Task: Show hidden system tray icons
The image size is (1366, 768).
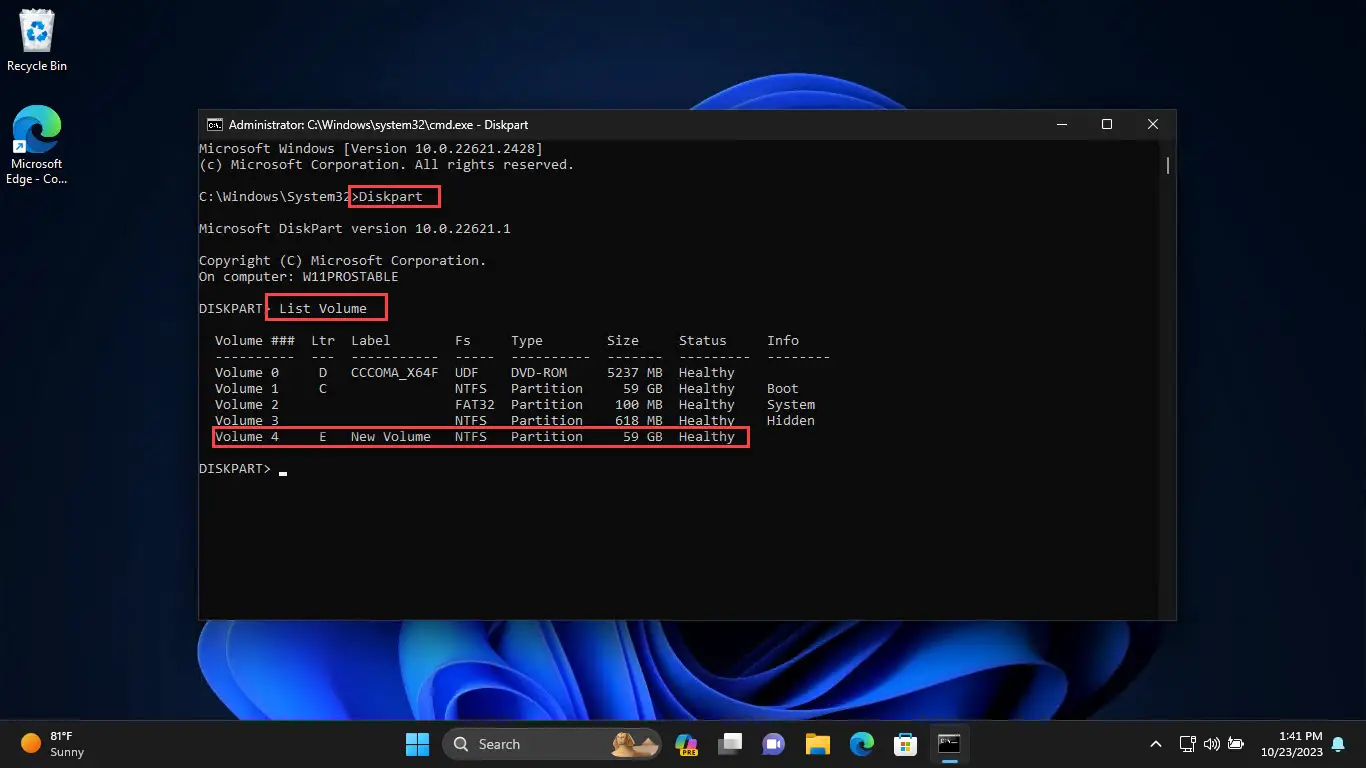Action: [1156, 744]
